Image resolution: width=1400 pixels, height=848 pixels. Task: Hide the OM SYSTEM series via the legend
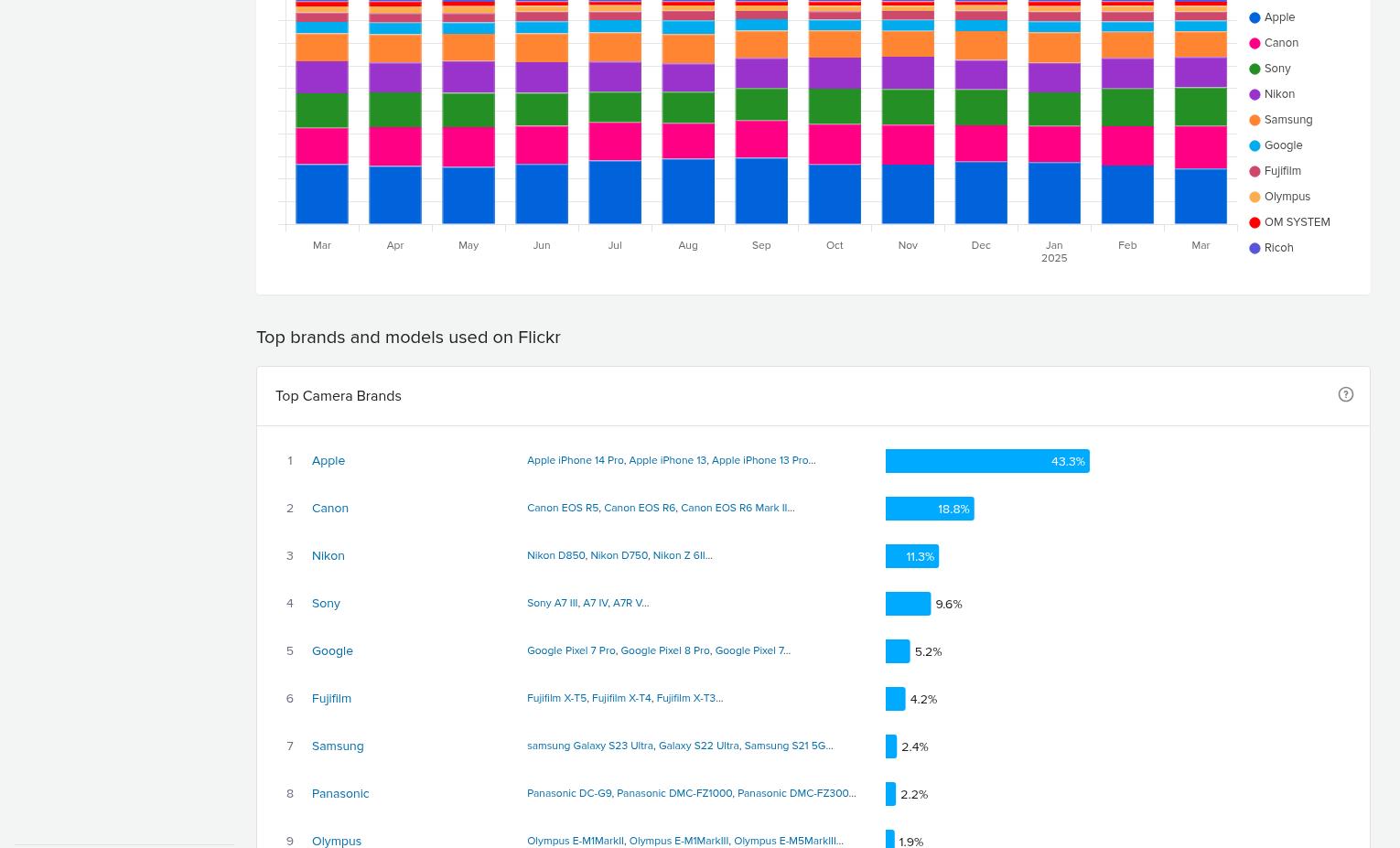click(x=1296, y=222)
